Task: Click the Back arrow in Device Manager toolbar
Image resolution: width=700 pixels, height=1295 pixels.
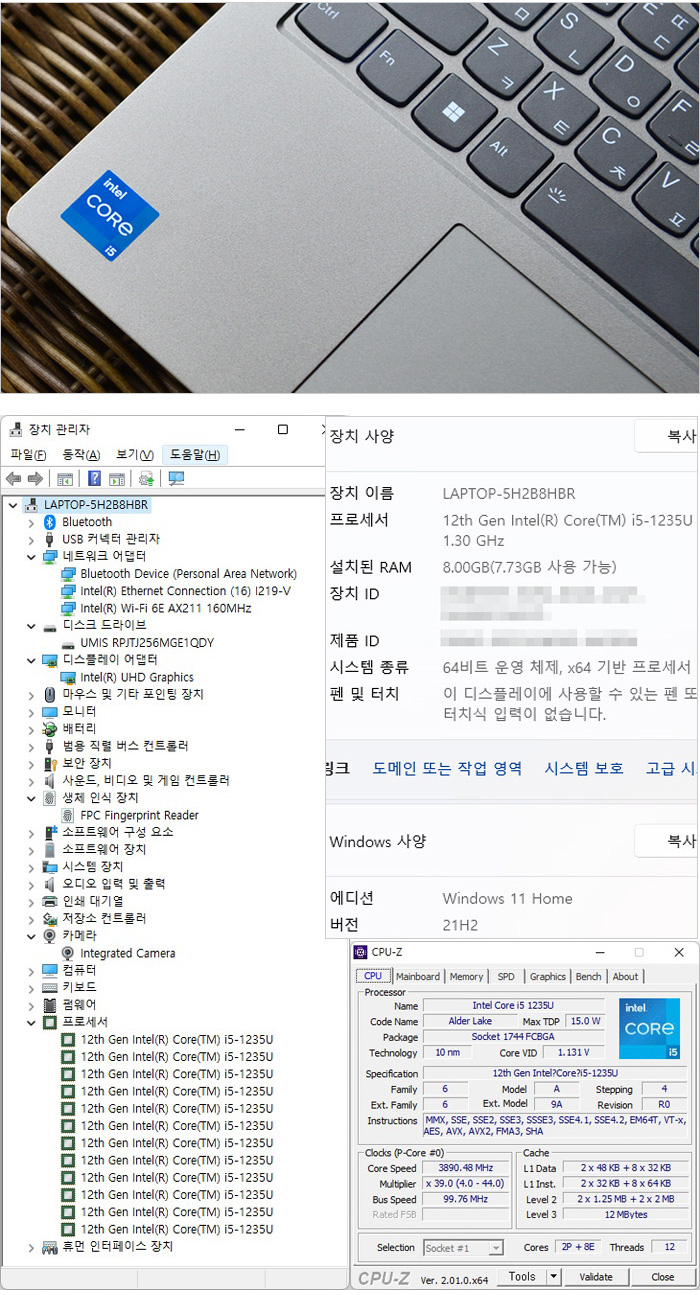Action: pos(14,479)
